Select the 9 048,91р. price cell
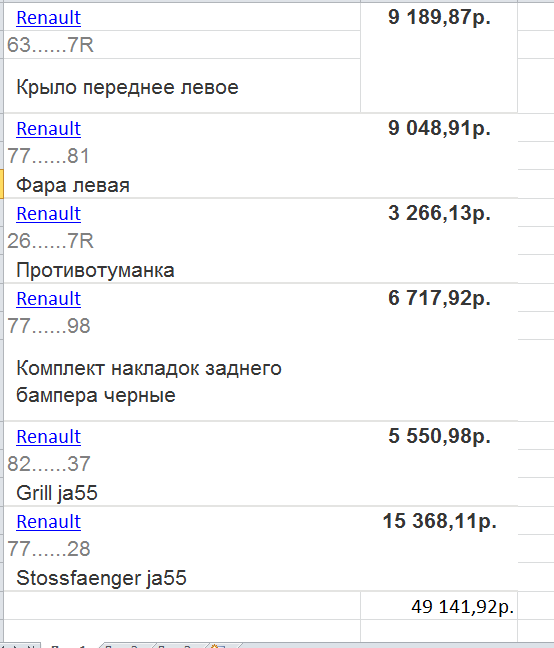 click(439, 155)
